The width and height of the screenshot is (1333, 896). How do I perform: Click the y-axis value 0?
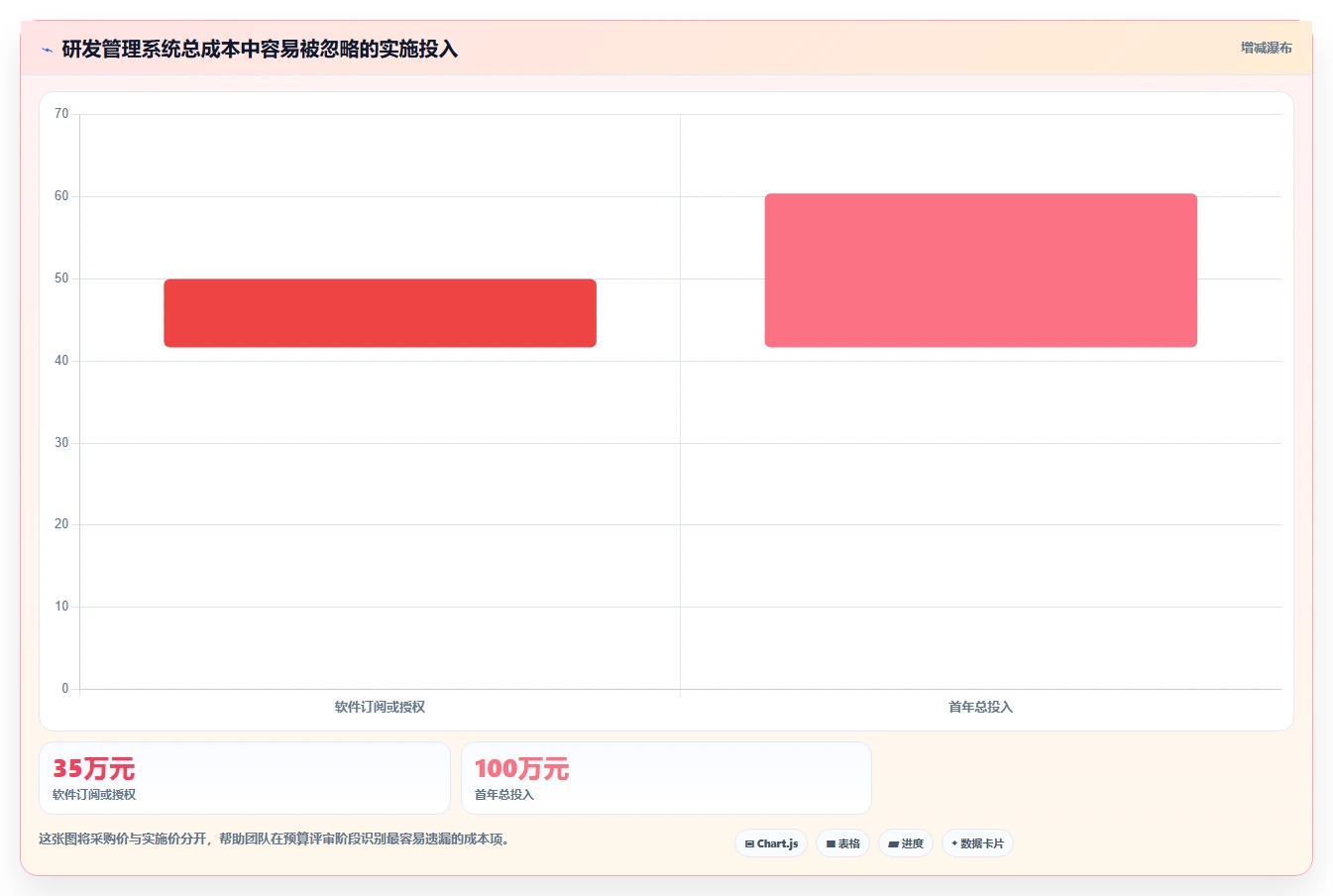click(65, 689)
